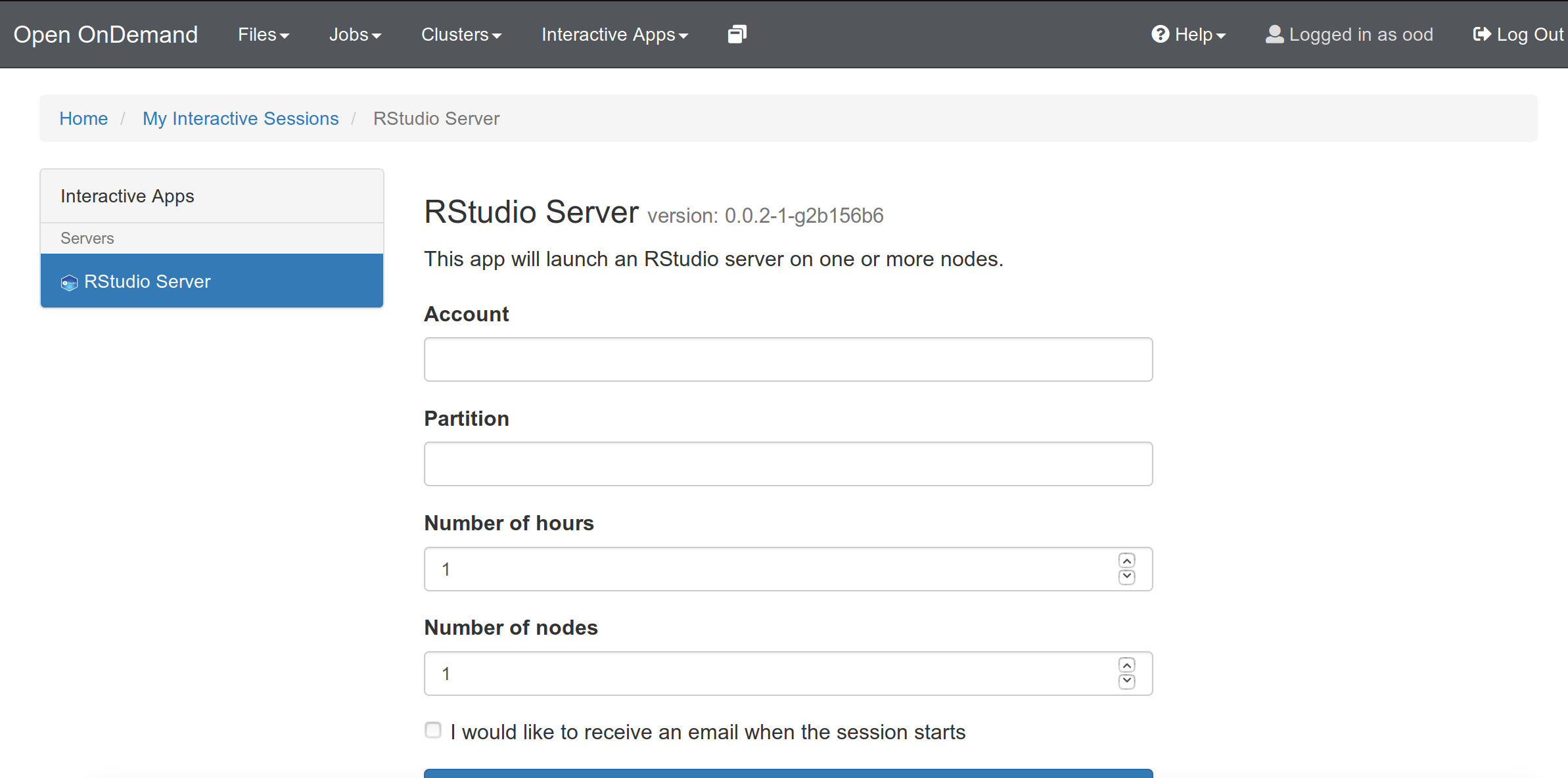Focus the Partition input field

click(x=788, y=464)
